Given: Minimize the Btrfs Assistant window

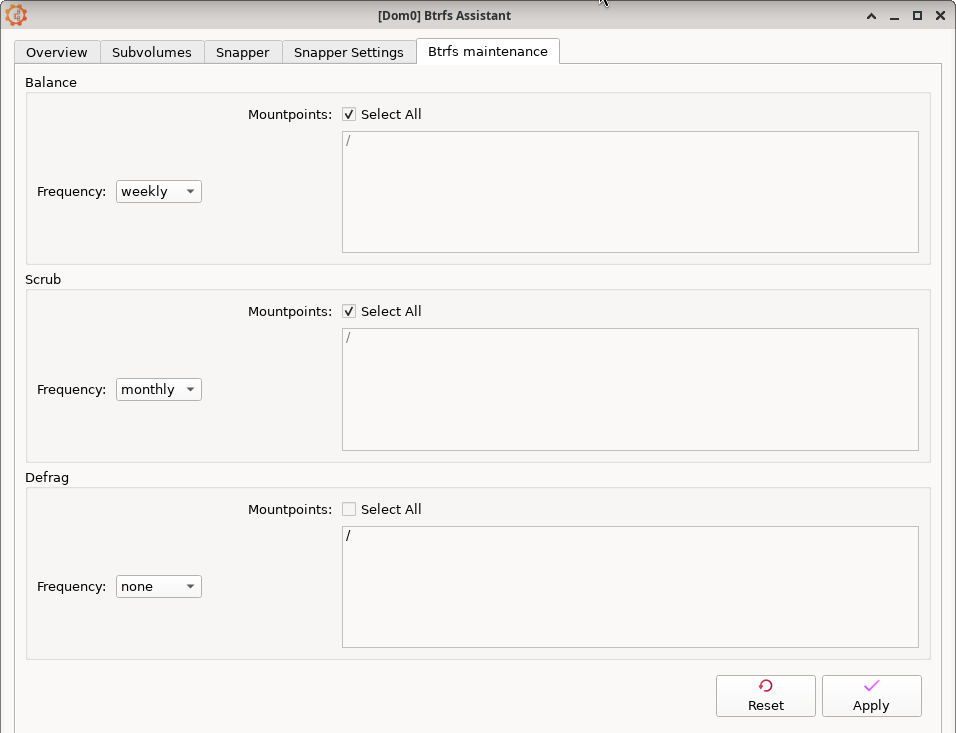Looking at the screenshot, I should pyautogui.click(x=895, y=15).
